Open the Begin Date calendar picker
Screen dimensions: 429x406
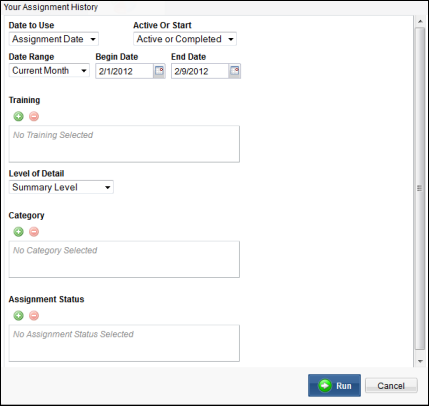[159, 71]
